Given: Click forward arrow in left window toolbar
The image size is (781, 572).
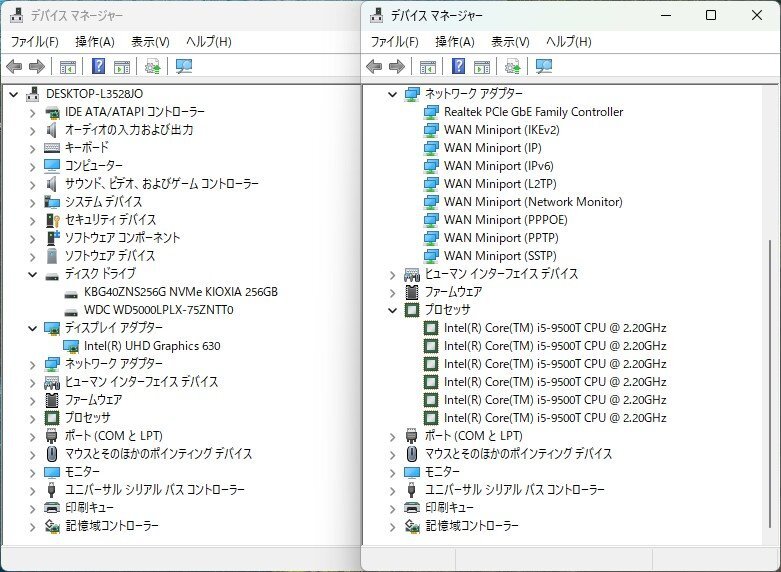Looking at the screenshot, I should tap(37, 66).
